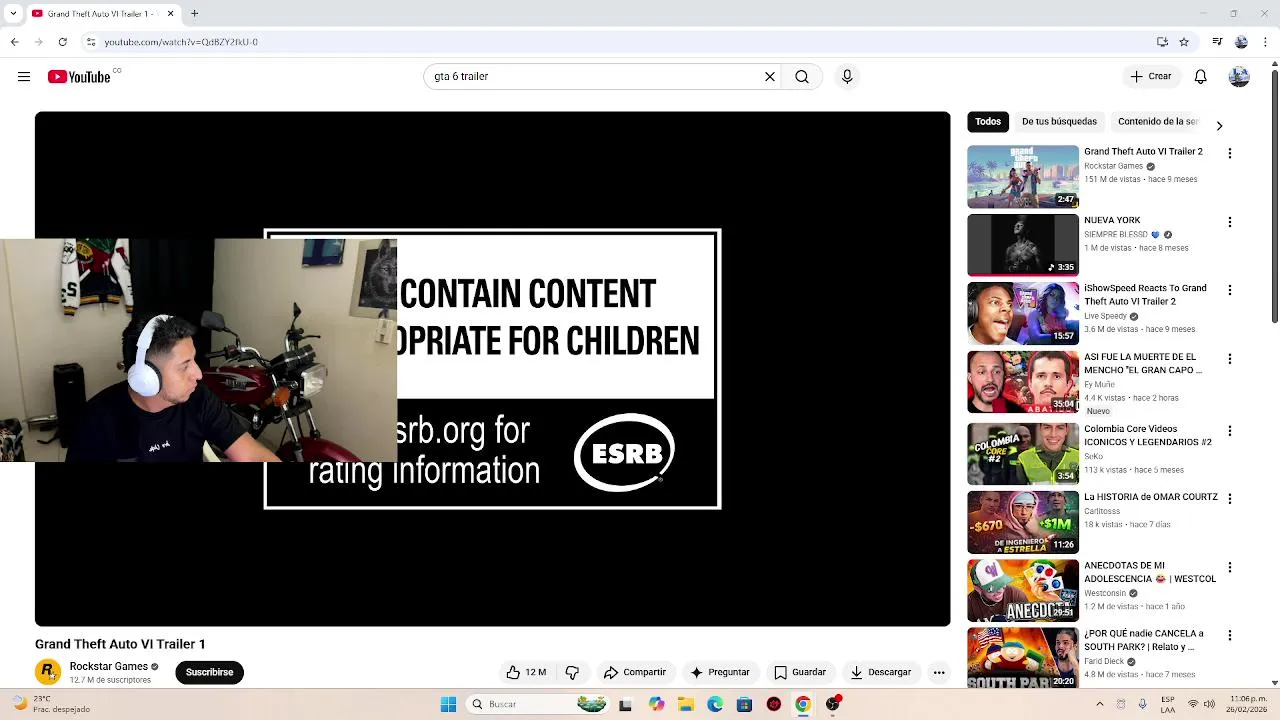Viewport: 1280px width, 720px height.
Task: Open ANECDOTAS DE MI ADOLESCENCIA thumbnail
Action: (x=1023, y=590)
